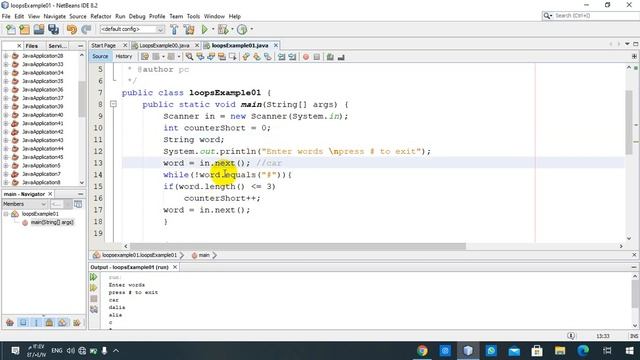Toggle Show Non-Public Members filter in Navigator
Screen dimensions: 640x360
(49, 322)
